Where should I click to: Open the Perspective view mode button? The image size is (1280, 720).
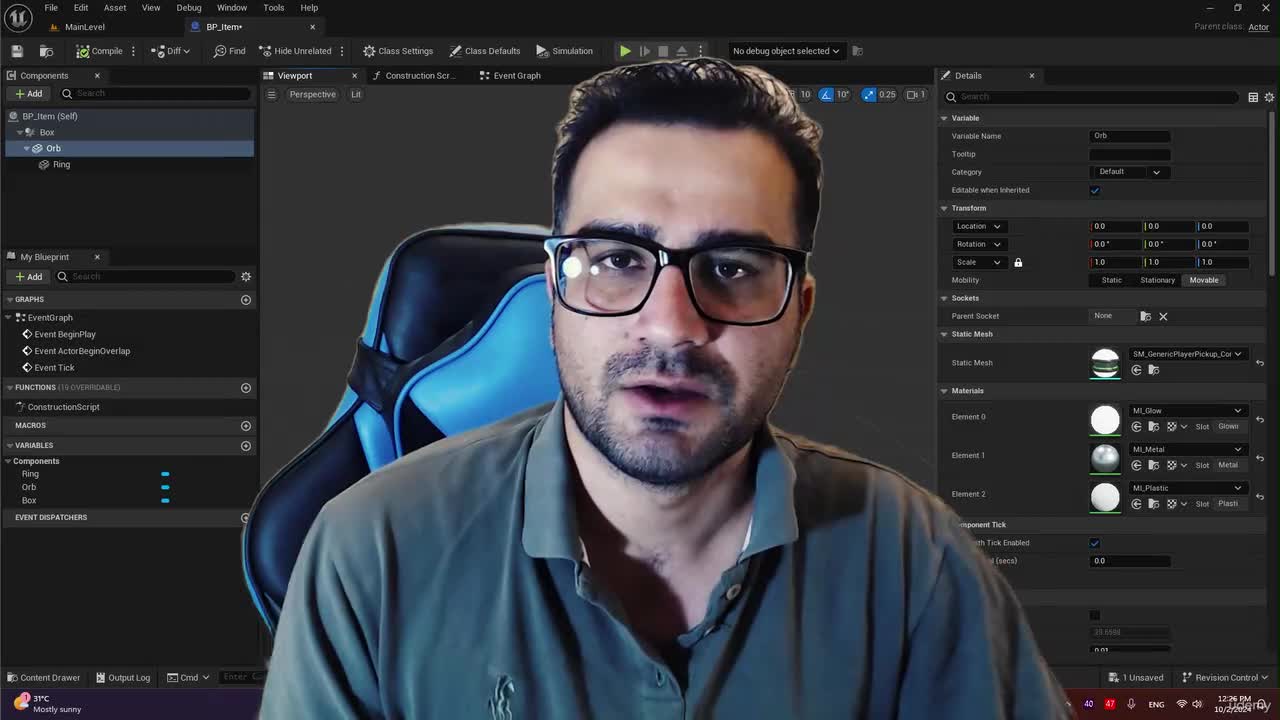(312, 94)
